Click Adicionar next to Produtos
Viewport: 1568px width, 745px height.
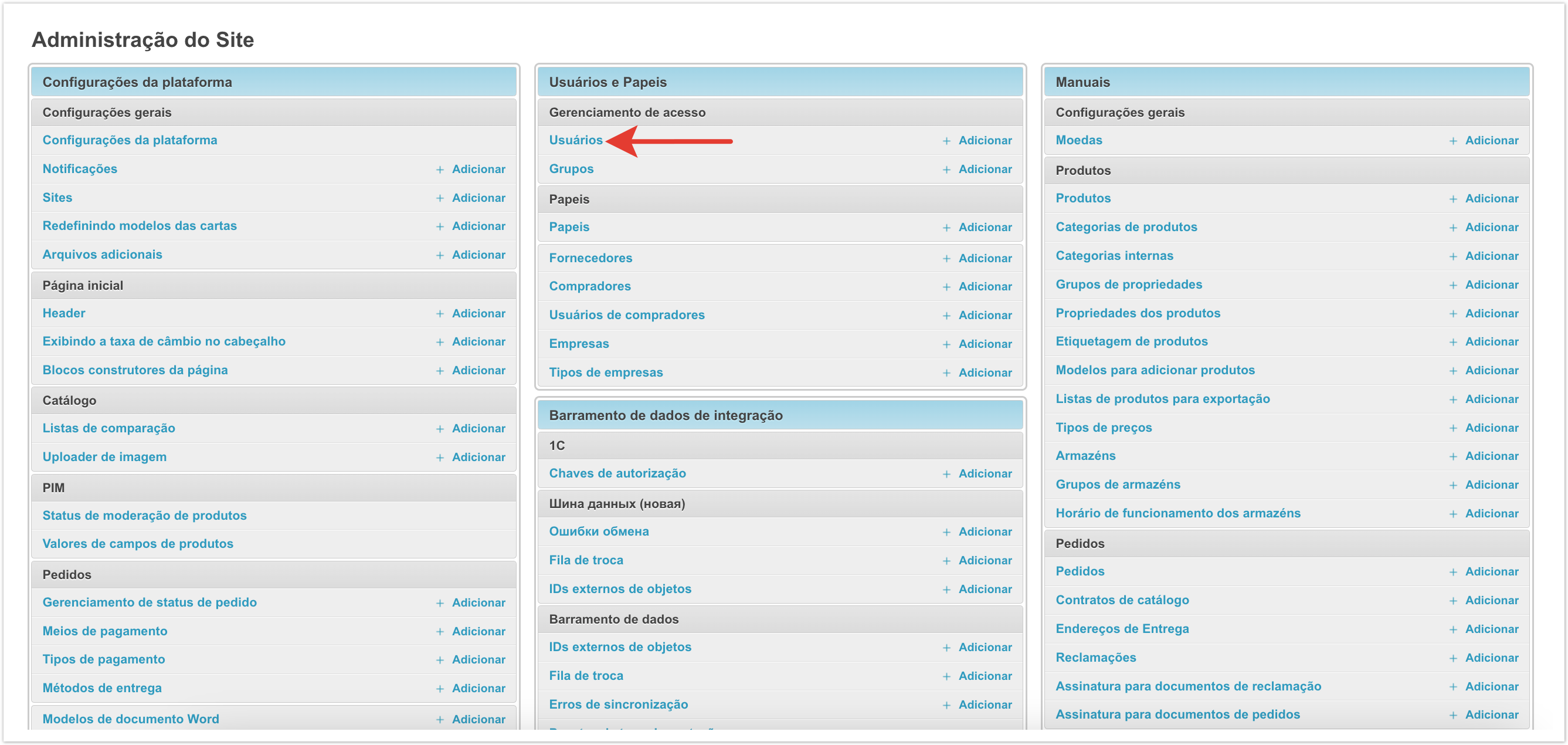1491,199
